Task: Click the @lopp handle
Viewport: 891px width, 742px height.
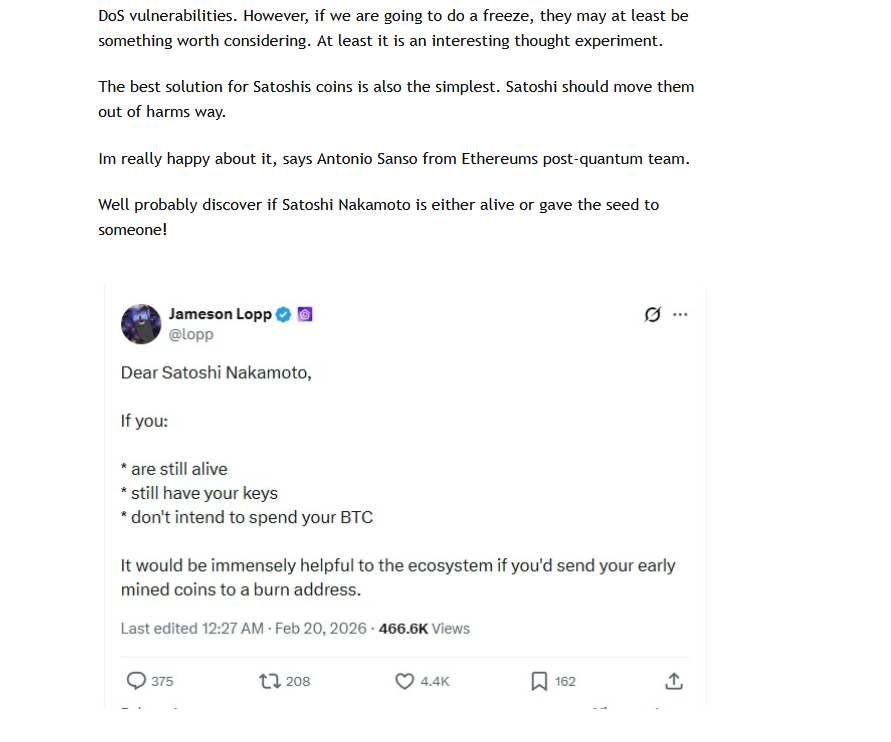Action: pos(191,334)
